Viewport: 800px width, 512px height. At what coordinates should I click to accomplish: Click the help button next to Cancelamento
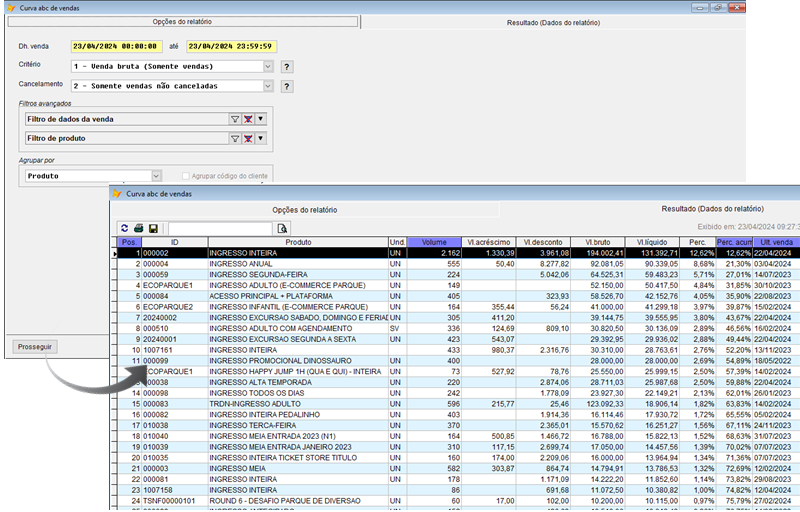click(x=286, y=86)
